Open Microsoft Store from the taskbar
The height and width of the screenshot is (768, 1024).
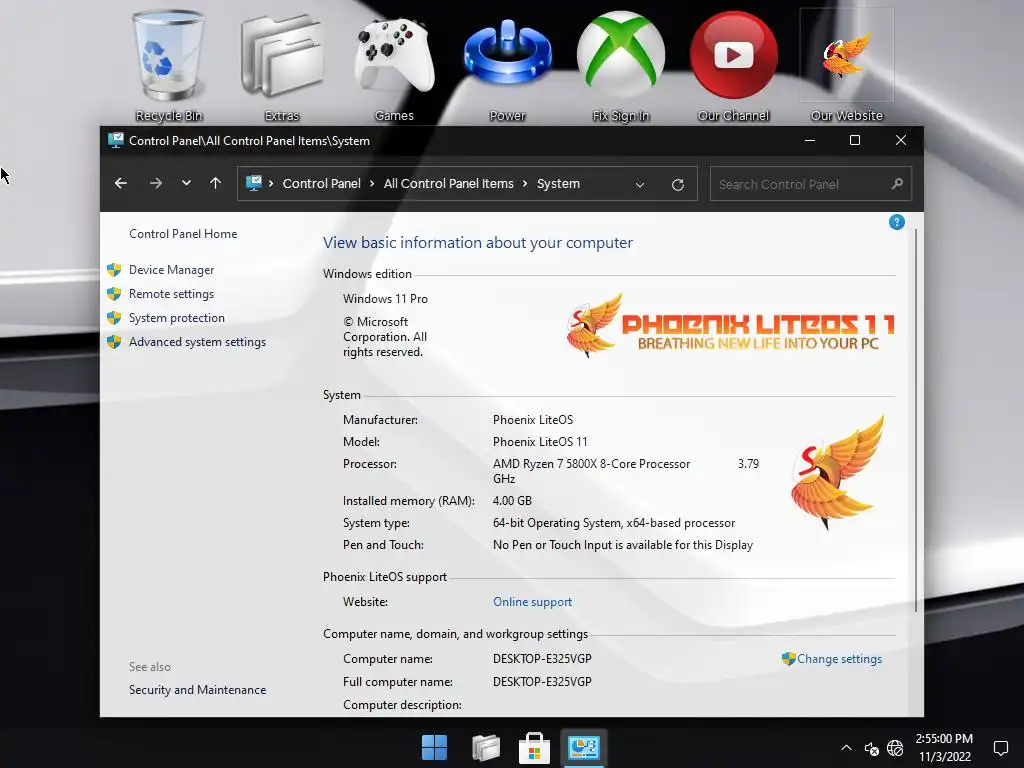pos(534,748)
